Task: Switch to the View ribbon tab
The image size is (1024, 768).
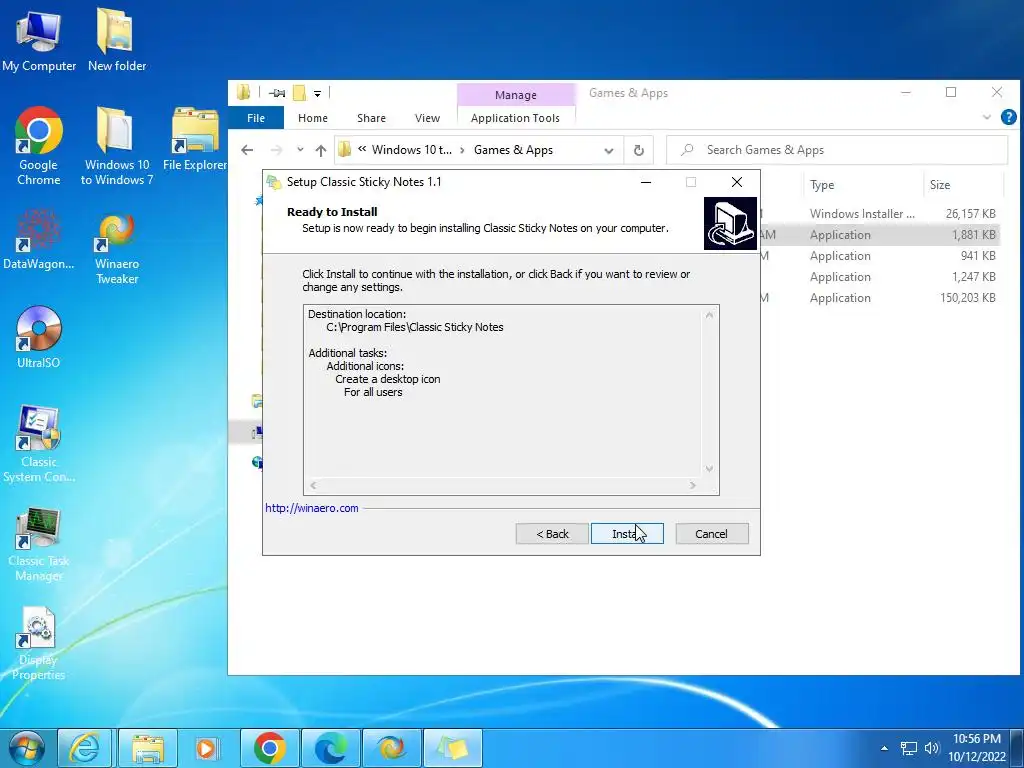Action: [x=427, y=118]
